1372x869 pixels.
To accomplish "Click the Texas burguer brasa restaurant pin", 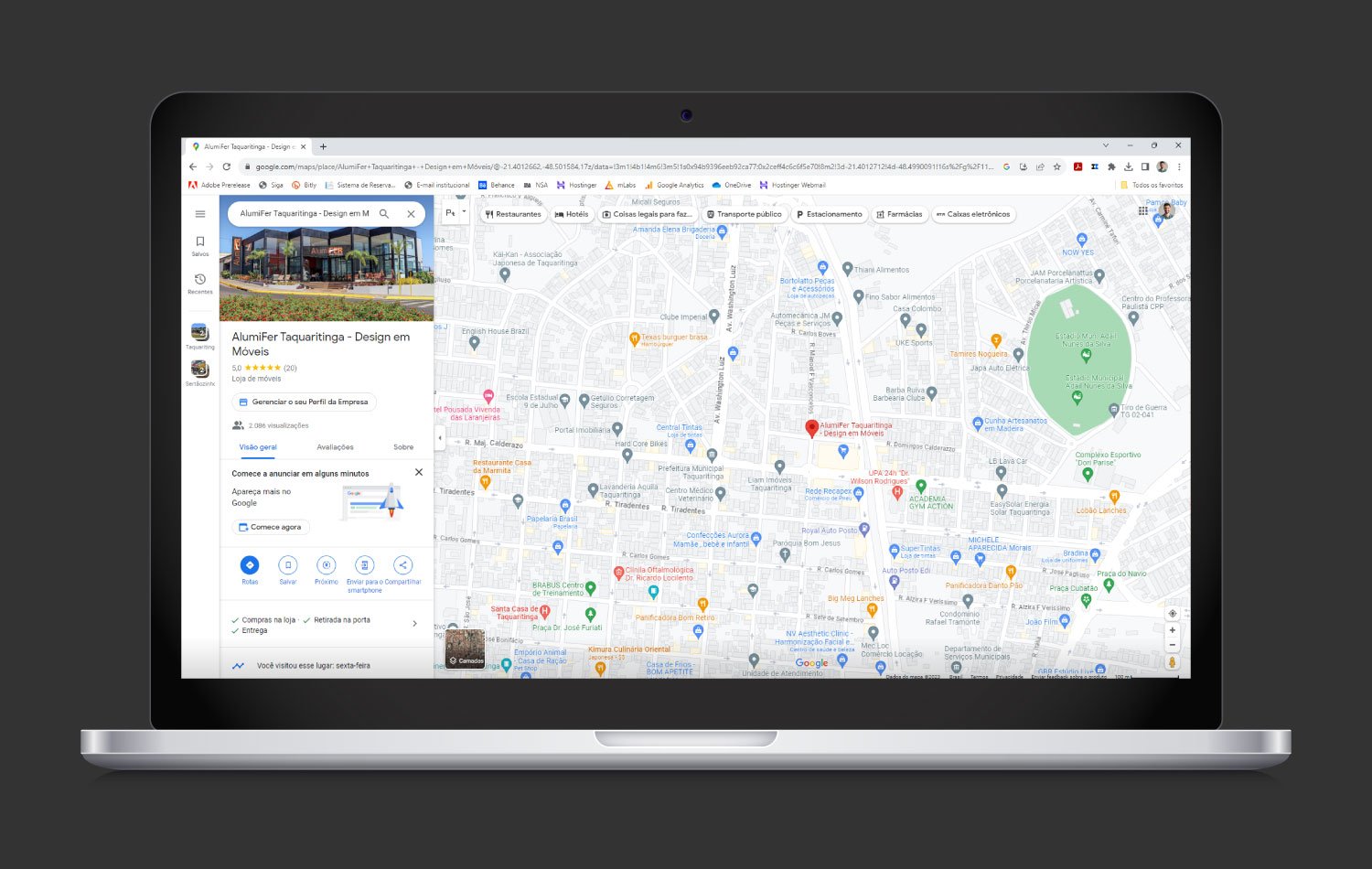I will [634, 338].
